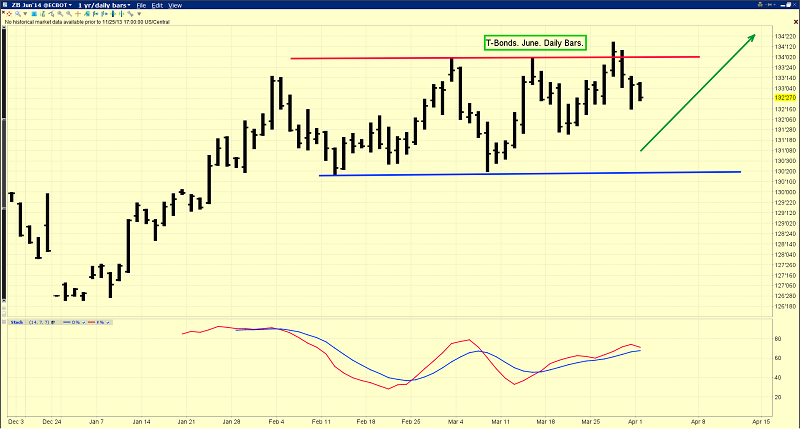Click the no historical market data message

87,22
